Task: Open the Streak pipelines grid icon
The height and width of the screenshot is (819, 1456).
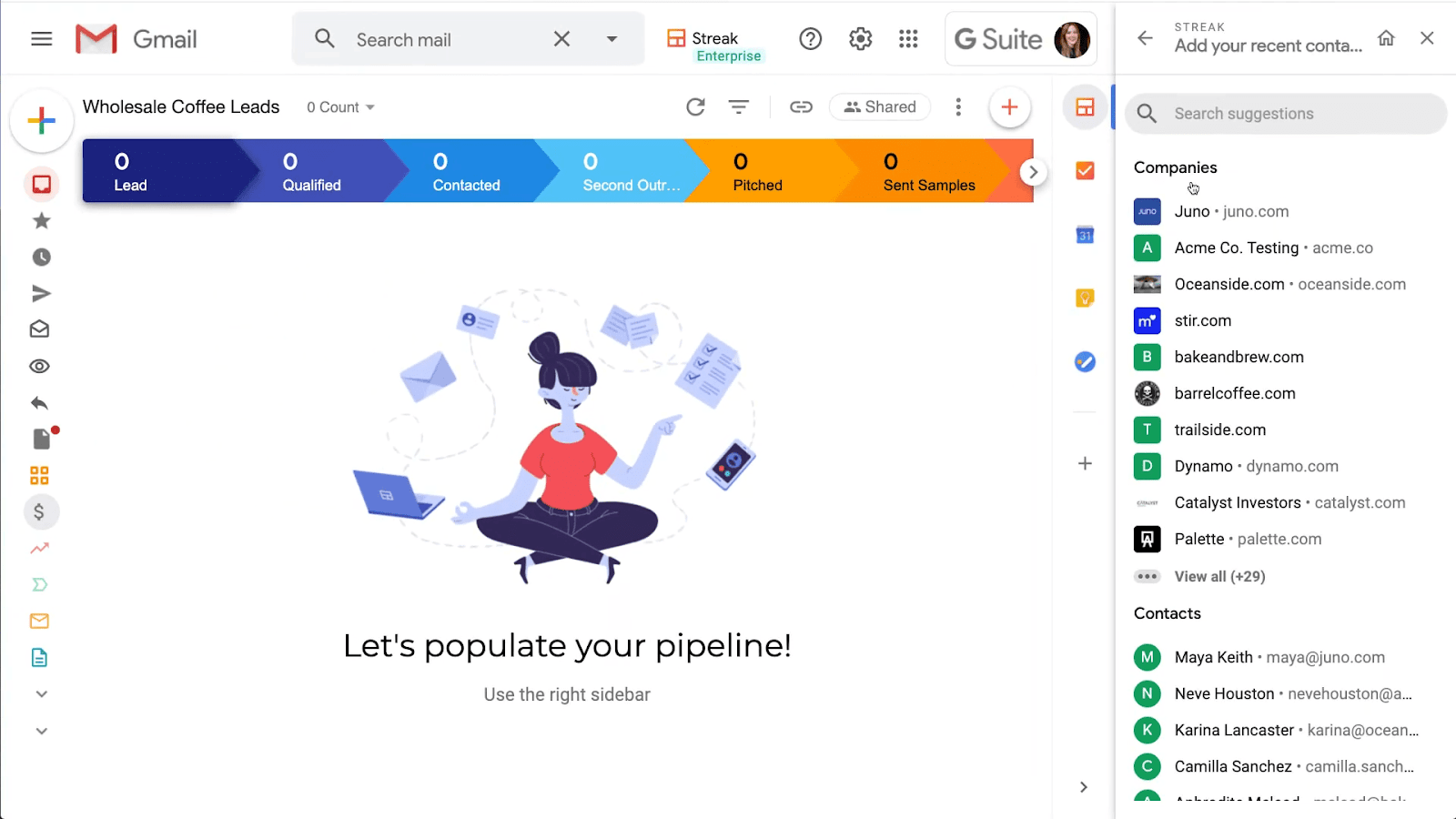Action: [x=40, y=474]
